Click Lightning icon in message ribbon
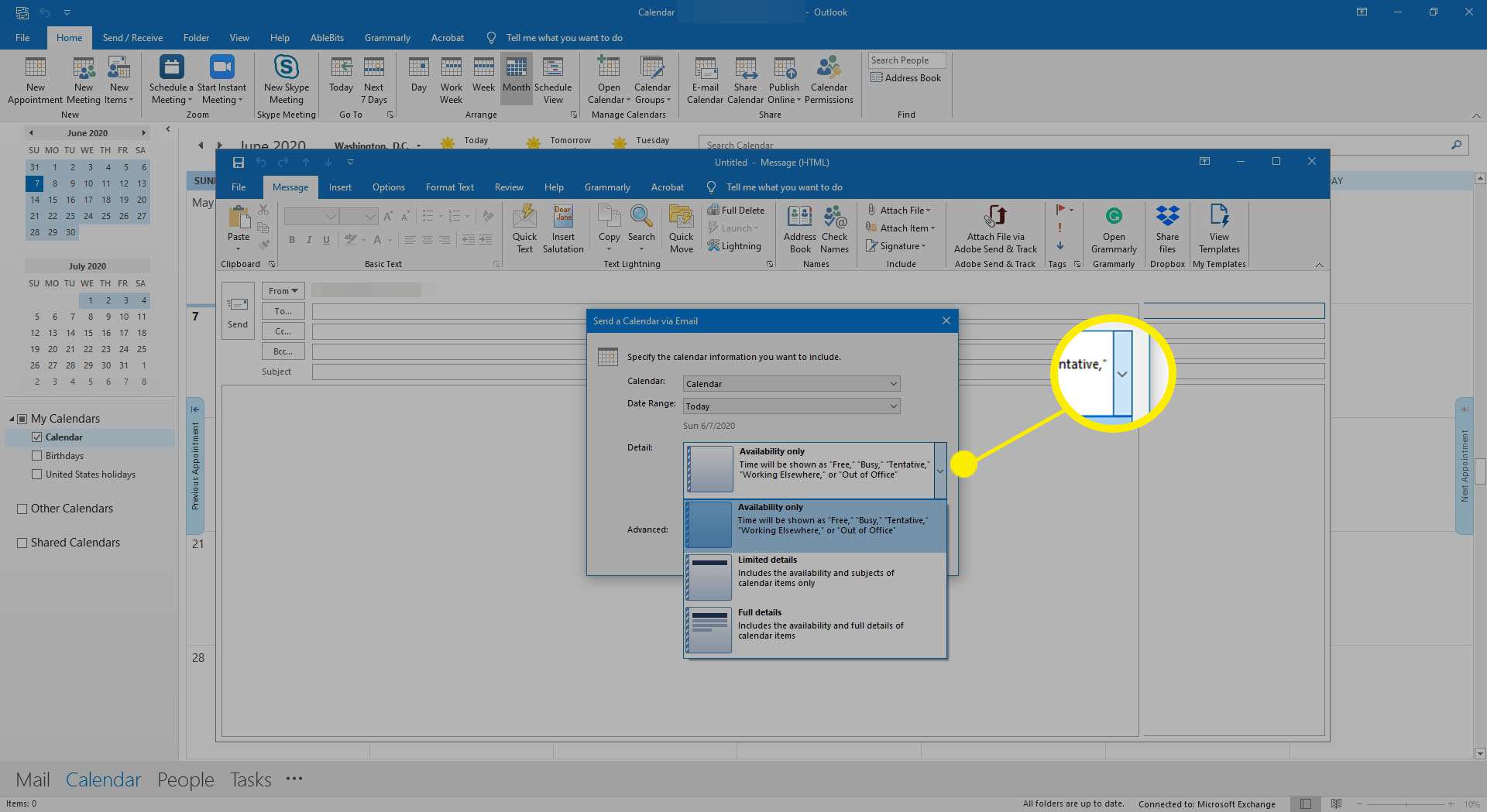Viewport: 1487px width, 812px height. coord(734,246)
